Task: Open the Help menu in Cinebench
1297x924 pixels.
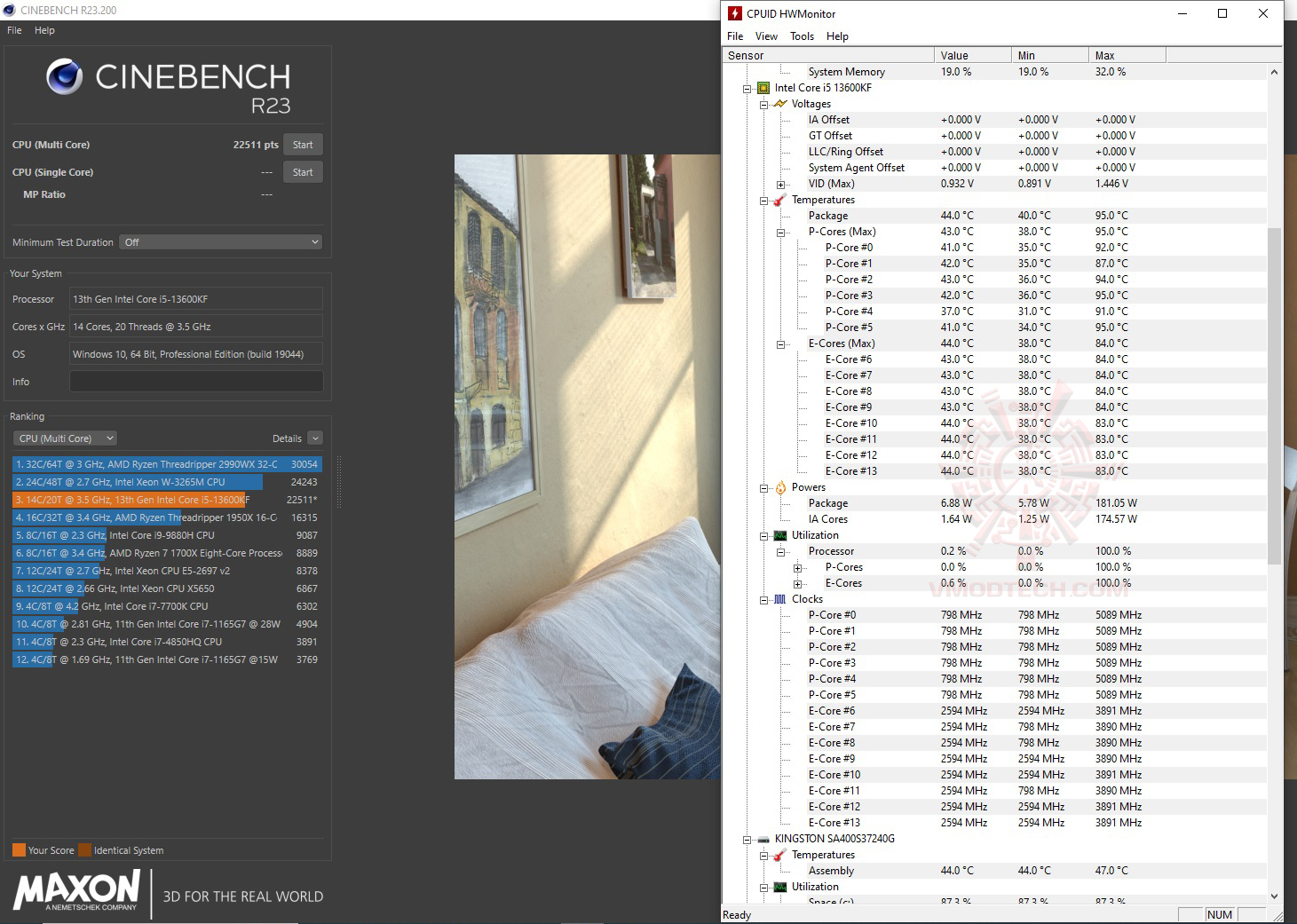Action: click(44, 30)
